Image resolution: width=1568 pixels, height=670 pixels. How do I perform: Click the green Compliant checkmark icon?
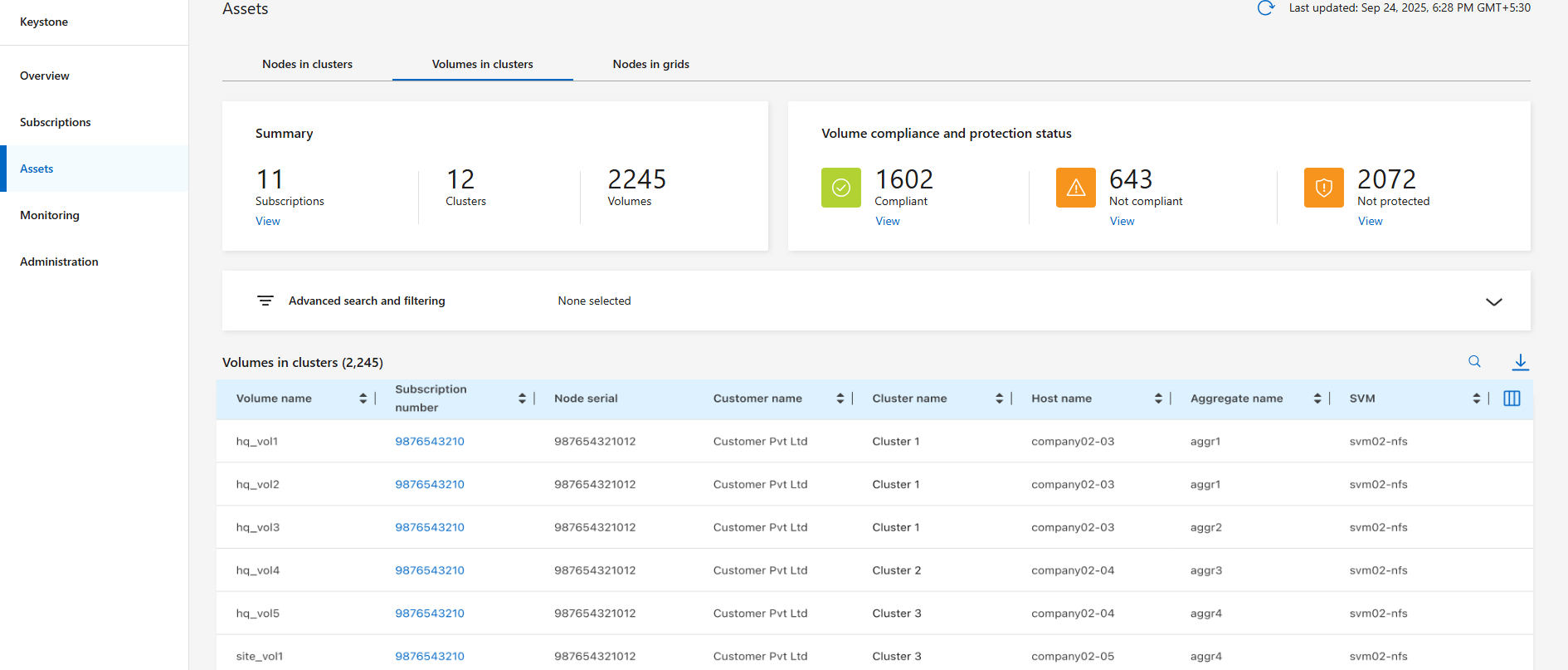tap(840, 188)
